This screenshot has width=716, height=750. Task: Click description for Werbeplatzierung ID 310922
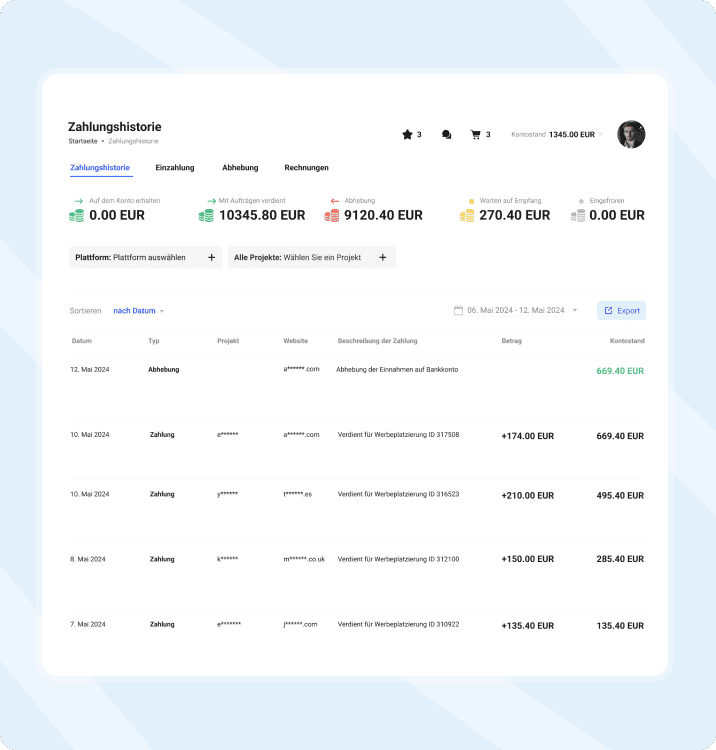click(x=398, y=624)
